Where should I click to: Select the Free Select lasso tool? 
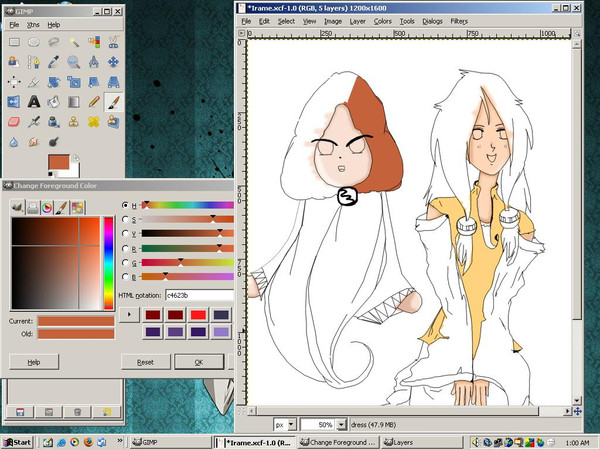54,42
